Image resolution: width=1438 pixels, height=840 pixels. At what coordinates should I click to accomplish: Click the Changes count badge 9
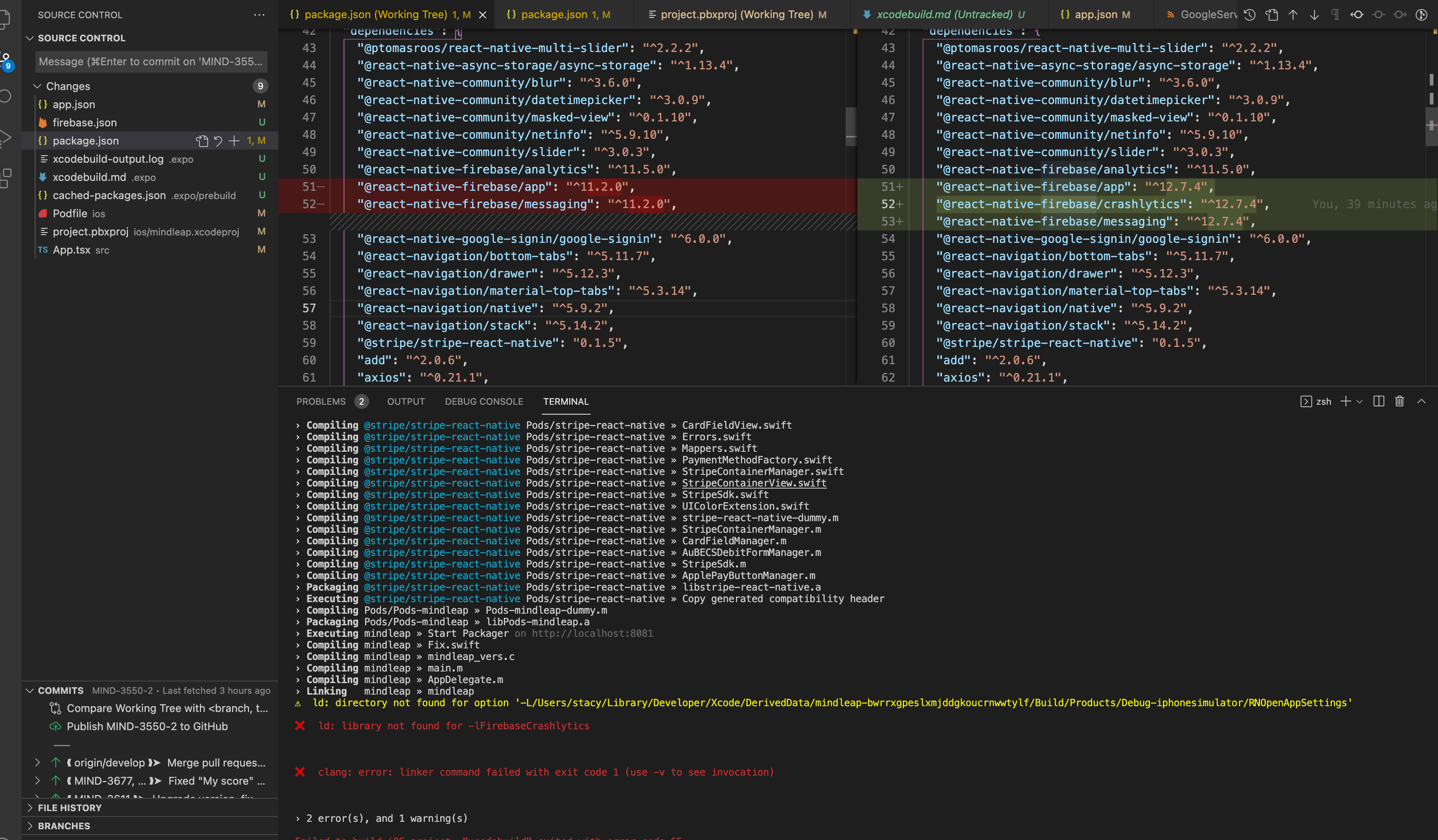pos(260,86)
